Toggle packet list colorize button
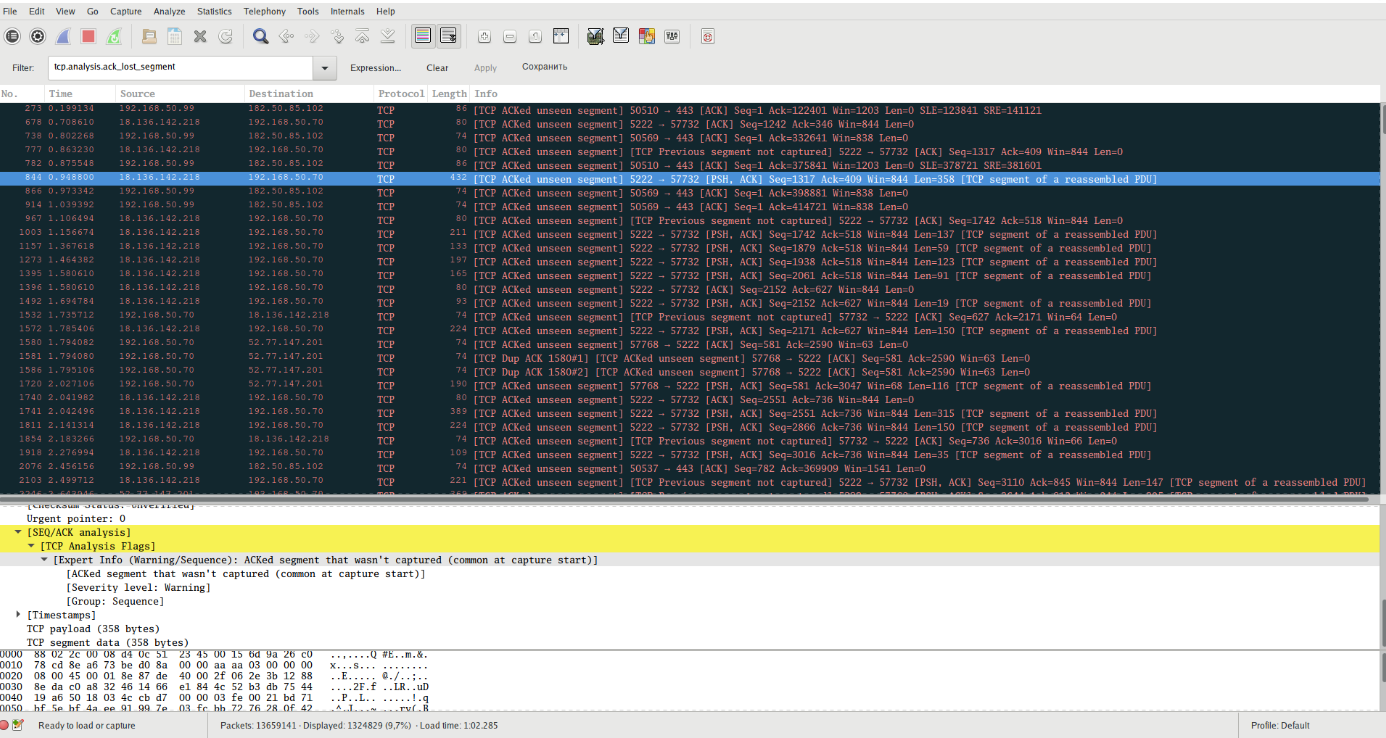This screenshot has height=738, width=1386. [x=423, y=36]
